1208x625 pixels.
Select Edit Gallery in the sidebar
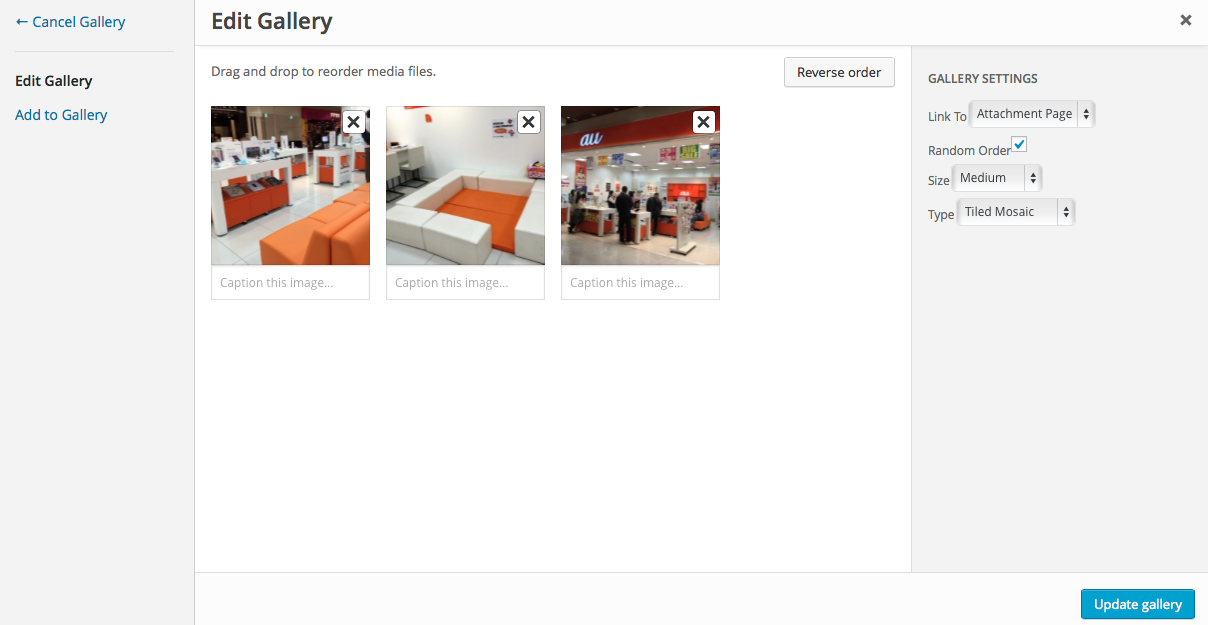coord(54,81)
